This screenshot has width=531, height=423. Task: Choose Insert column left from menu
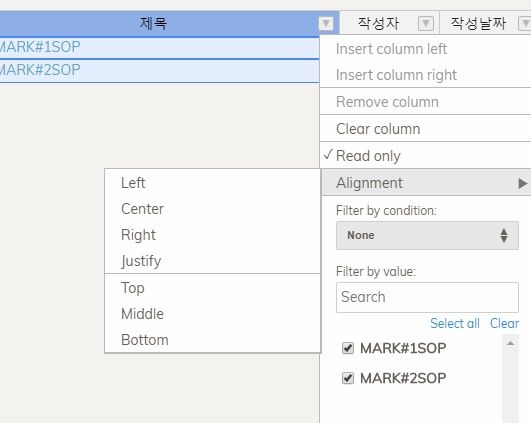425,49
